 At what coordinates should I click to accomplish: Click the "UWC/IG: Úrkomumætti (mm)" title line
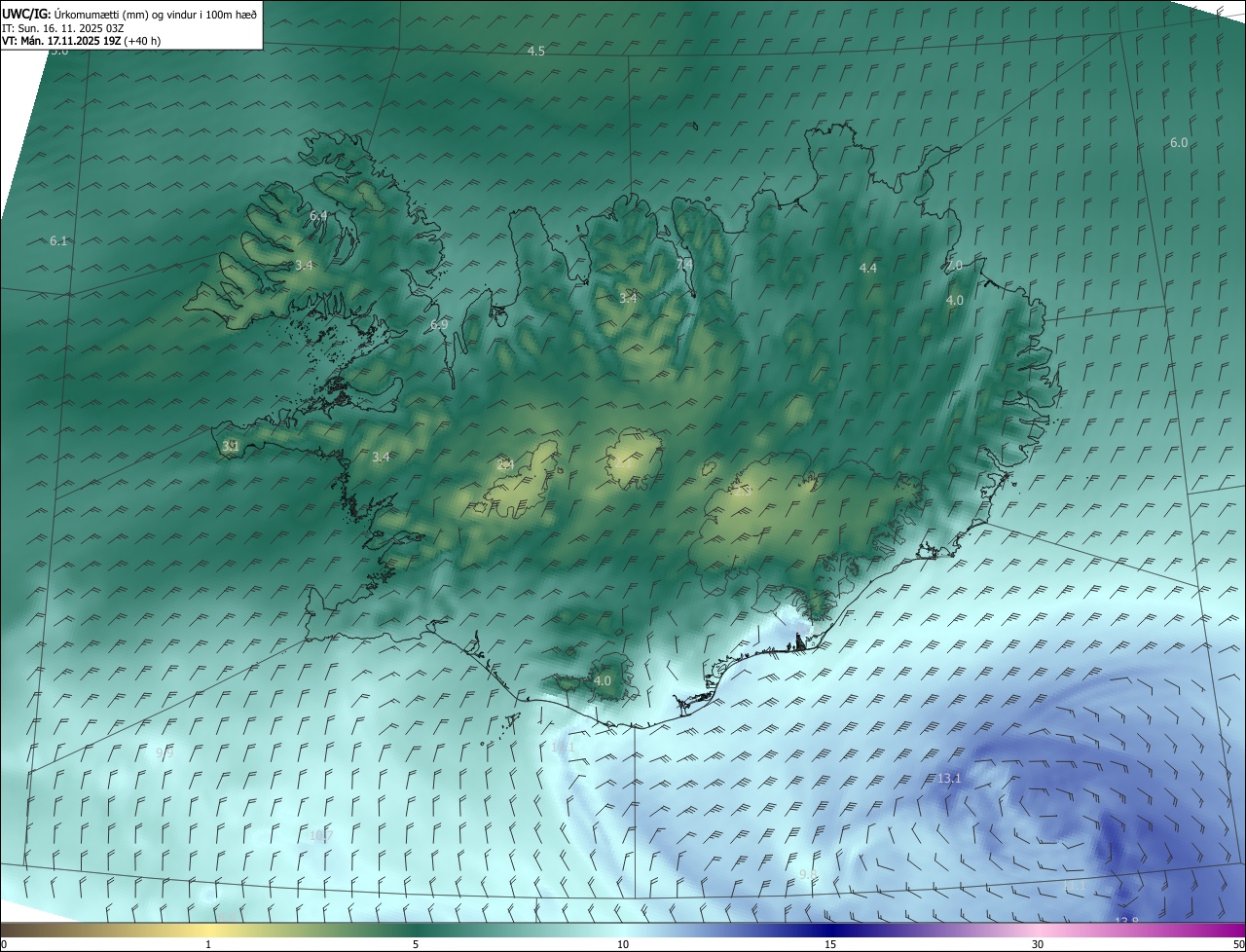click(x=130, y=14)
